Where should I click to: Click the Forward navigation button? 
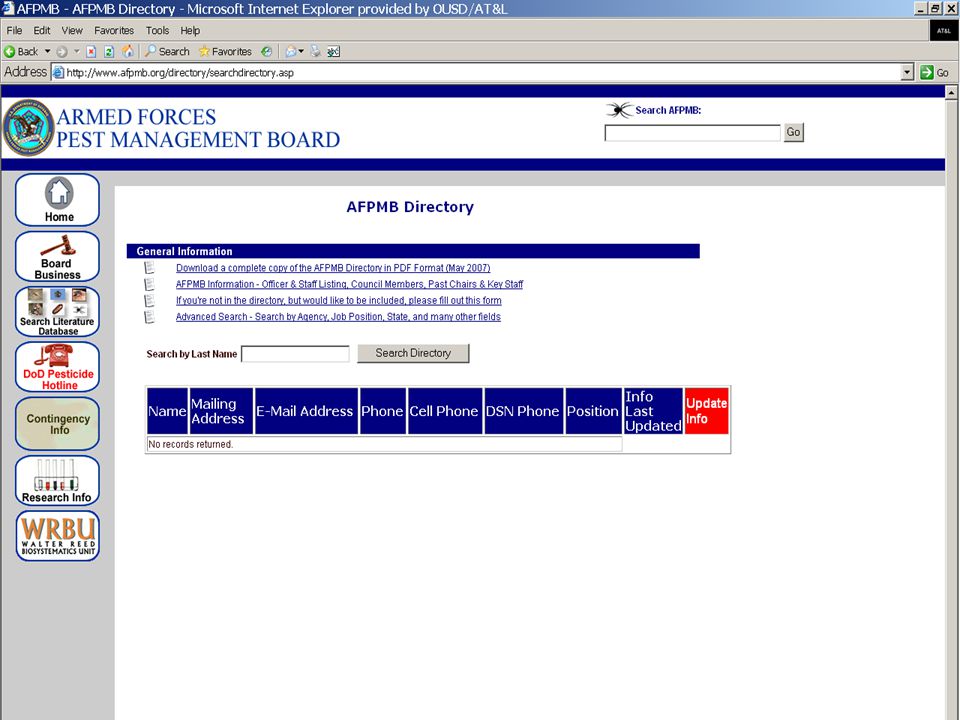62,51
